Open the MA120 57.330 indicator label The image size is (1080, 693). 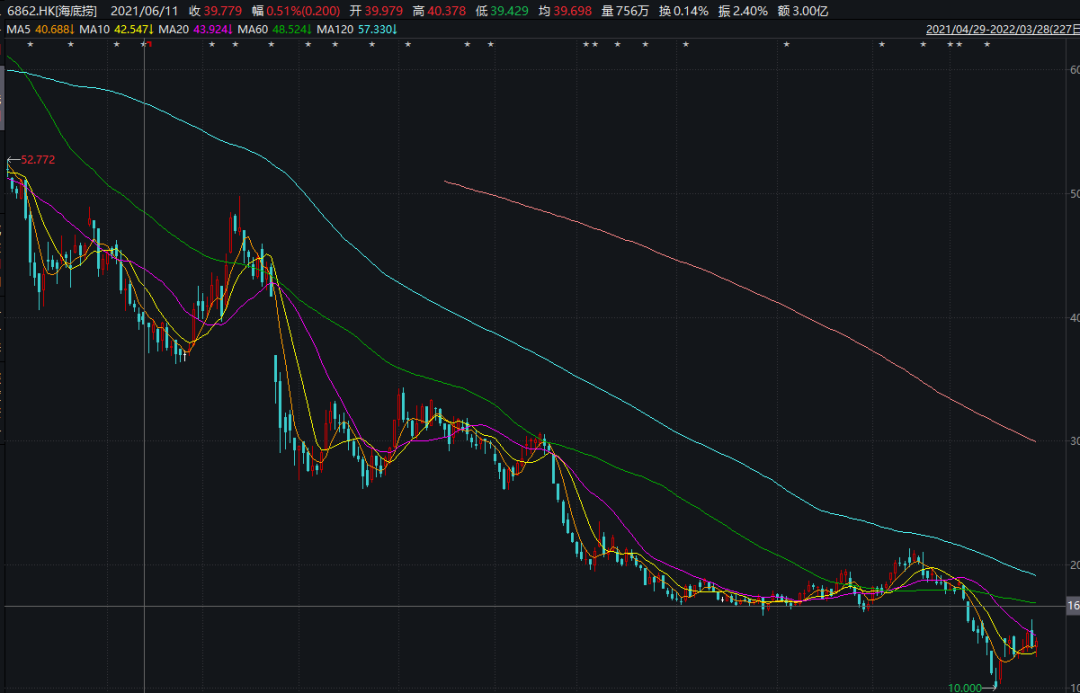(x=358, y=30)
